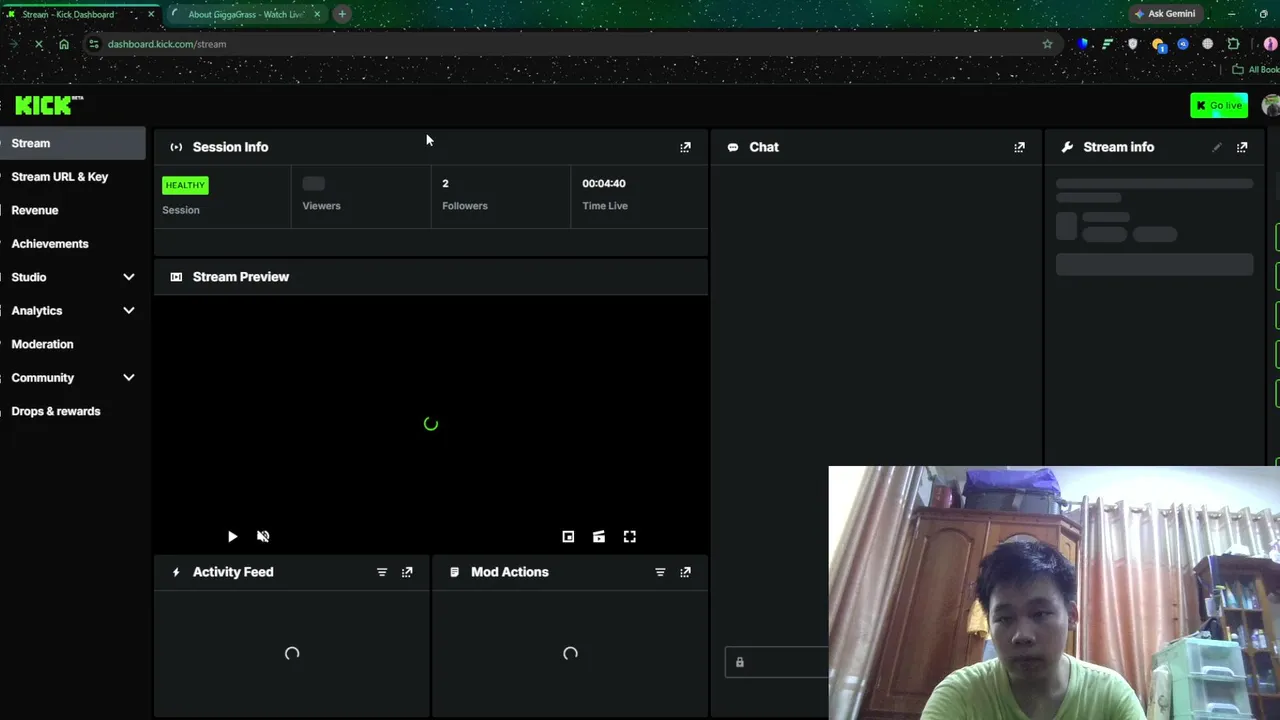The width and height of the screenshot is (1280, 720).
Task: Close the Stream - Kick Dashboard tab
Action: tap(151, 14)
